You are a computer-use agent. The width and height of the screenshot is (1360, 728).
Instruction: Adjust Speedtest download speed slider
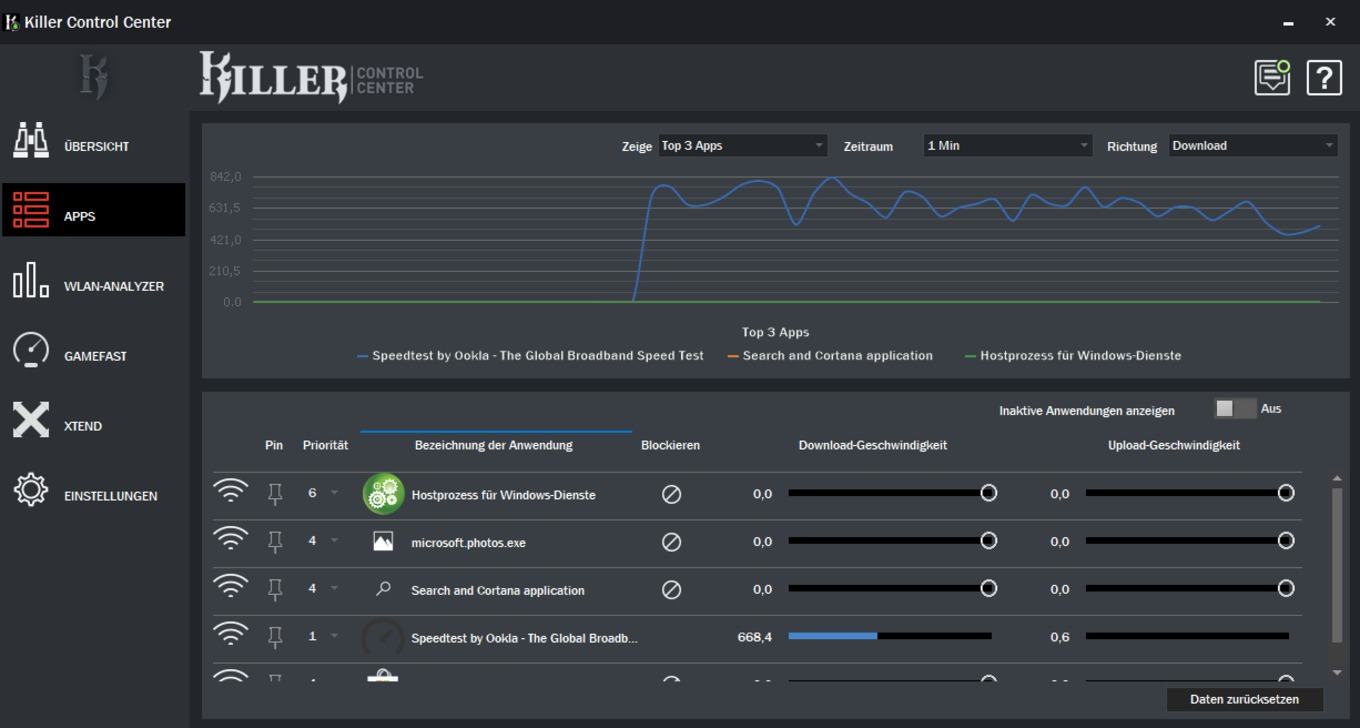point(890,636)
